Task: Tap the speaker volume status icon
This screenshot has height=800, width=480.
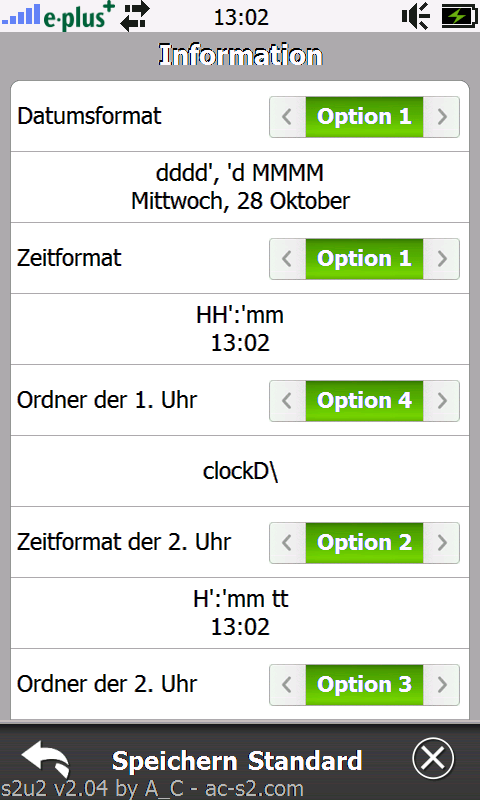Action: pos(416,16)
